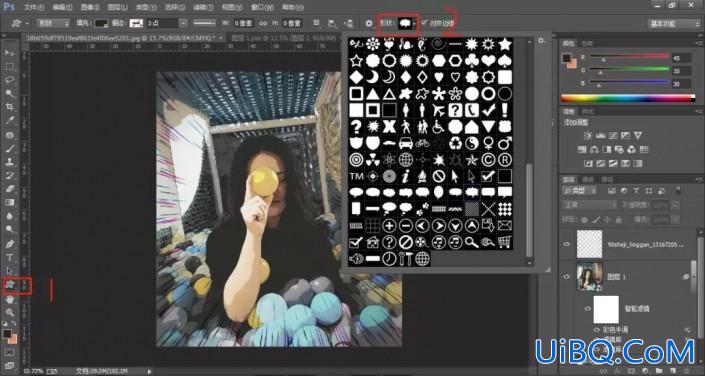The width and height of the screenshot is (705, 376).
Task: Pick the airplane shape
Action: 438,110
